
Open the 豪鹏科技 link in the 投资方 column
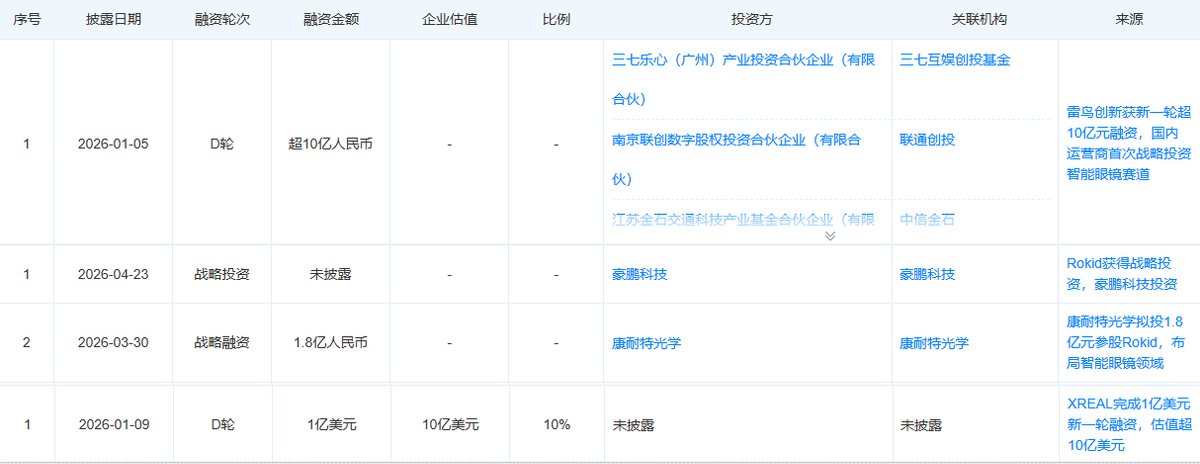pyautogui.click(x=639, y=274)
